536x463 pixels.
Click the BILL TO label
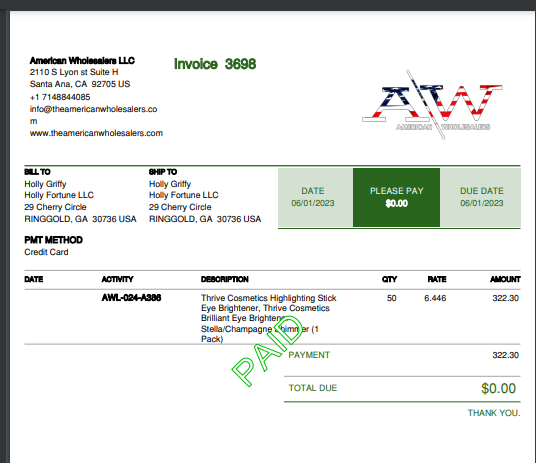coord(37,172)
